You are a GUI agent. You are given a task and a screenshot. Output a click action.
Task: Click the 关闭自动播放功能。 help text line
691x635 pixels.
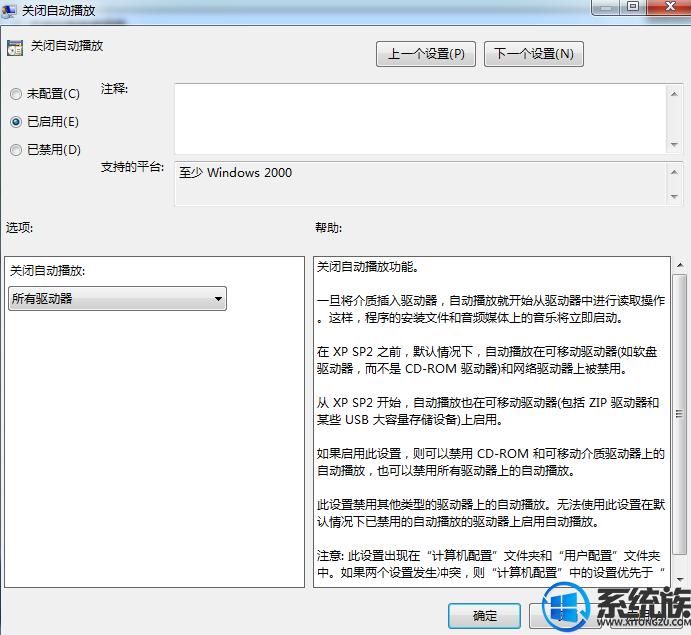pos(368,267)
